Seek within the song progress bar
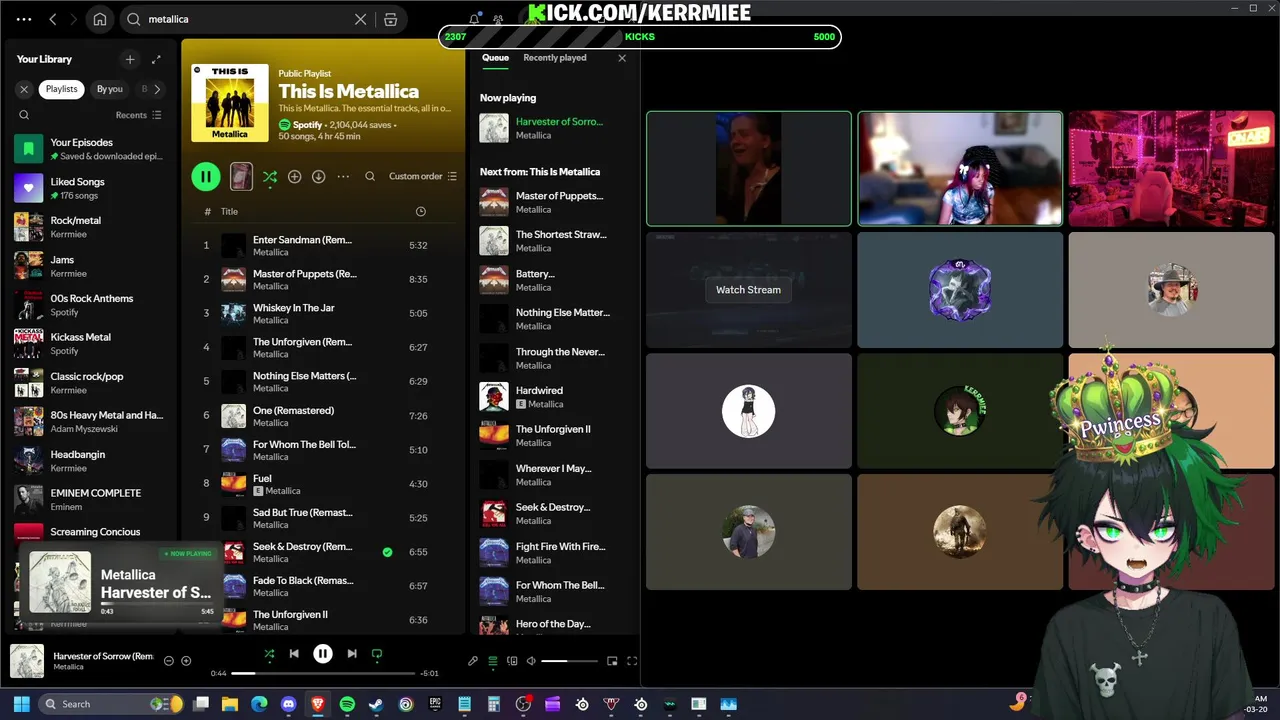The height and width of the screenshot is (720, 1280). [x=322, y=673]
